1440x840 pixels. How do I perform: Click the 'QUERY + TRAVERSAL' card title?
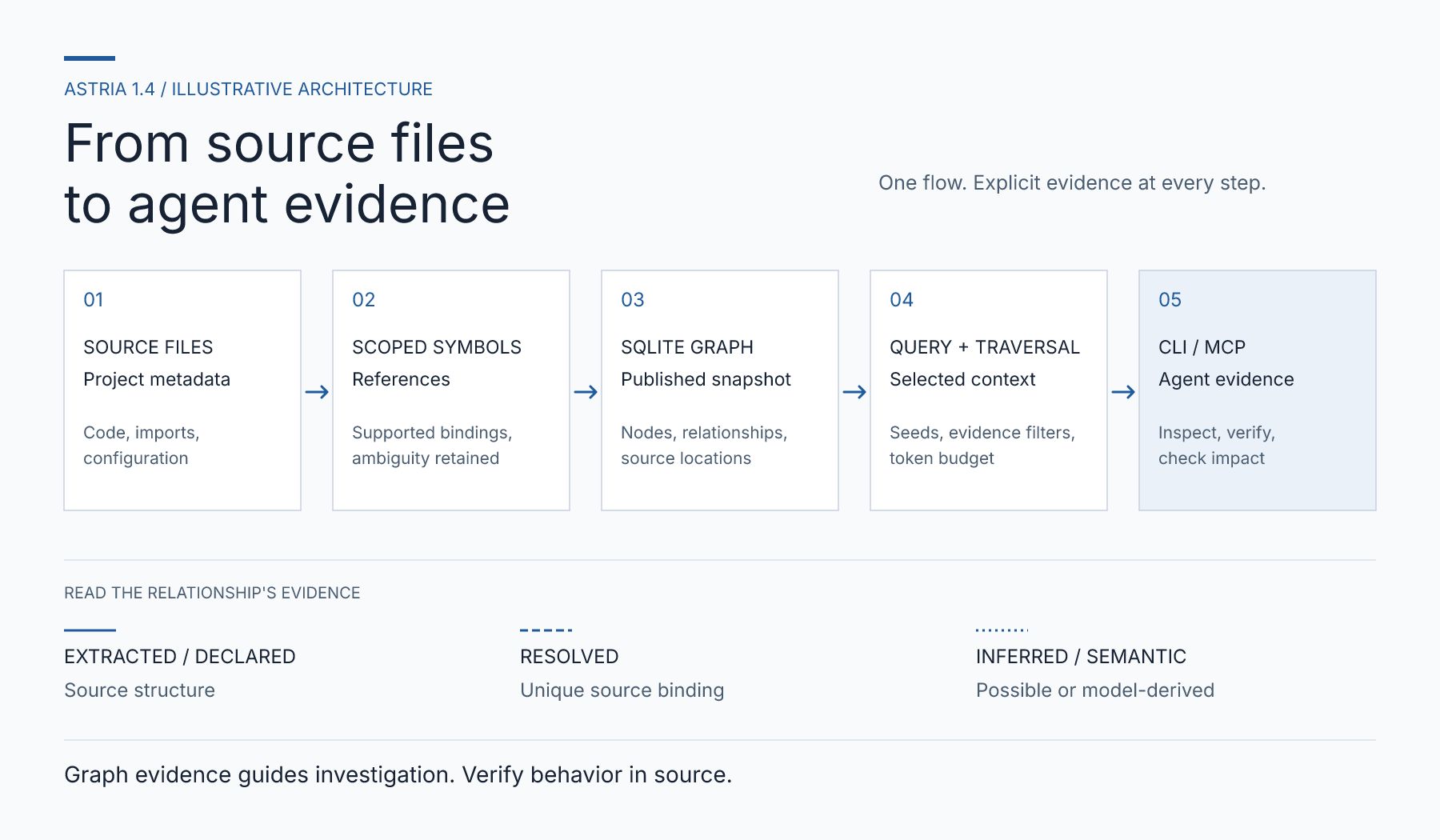pos(985,347)
